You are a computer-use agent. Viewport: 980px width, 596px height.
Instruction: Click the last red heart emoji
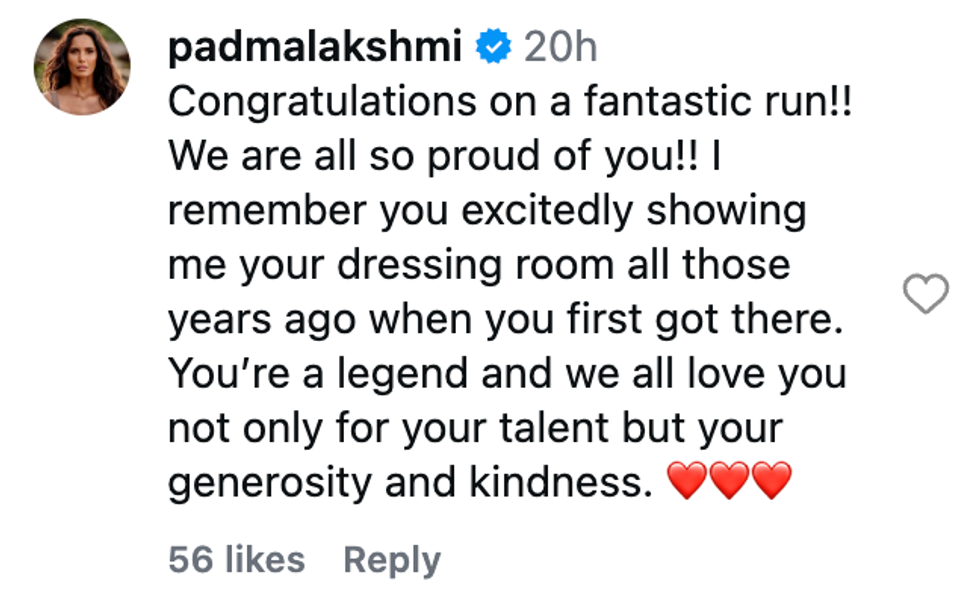click(x=771, y=483)
